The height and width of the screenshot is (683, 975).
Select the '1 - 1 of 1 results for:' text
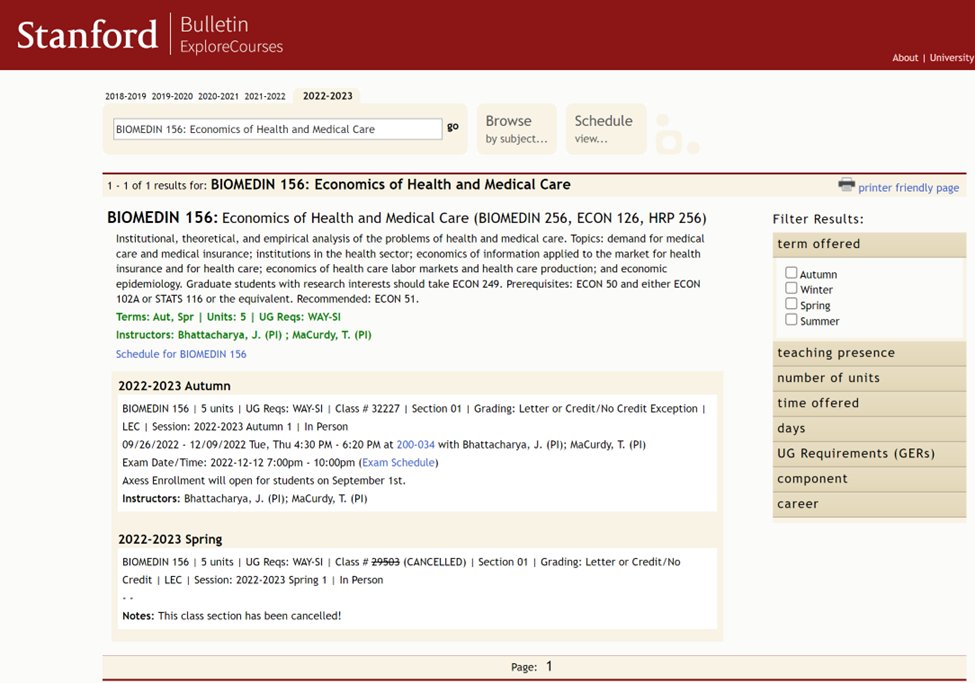(x=157, y=185)
